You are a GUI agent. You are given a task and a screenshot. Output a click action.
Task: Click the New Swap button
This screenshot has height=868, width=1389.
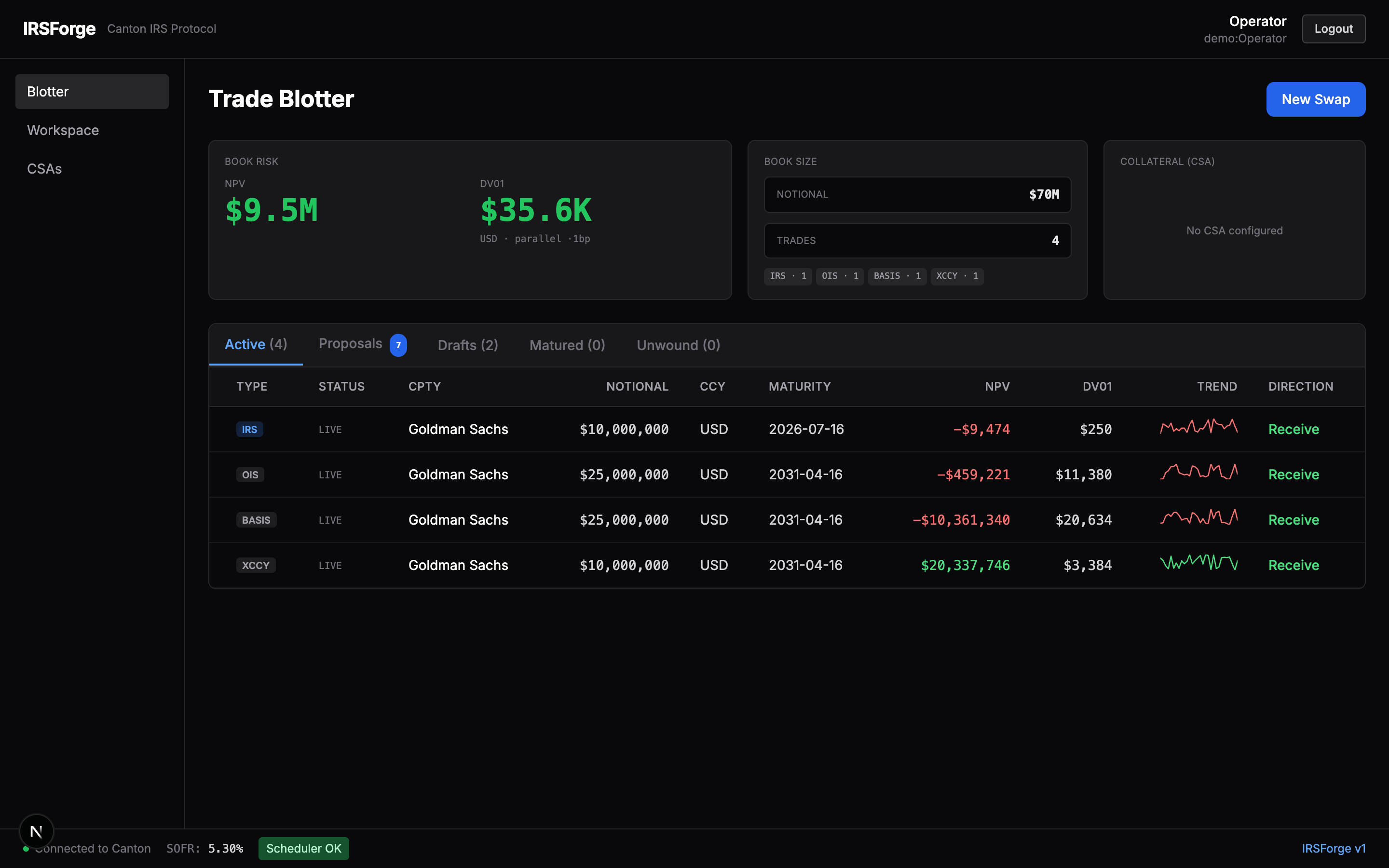[1315, 99]
